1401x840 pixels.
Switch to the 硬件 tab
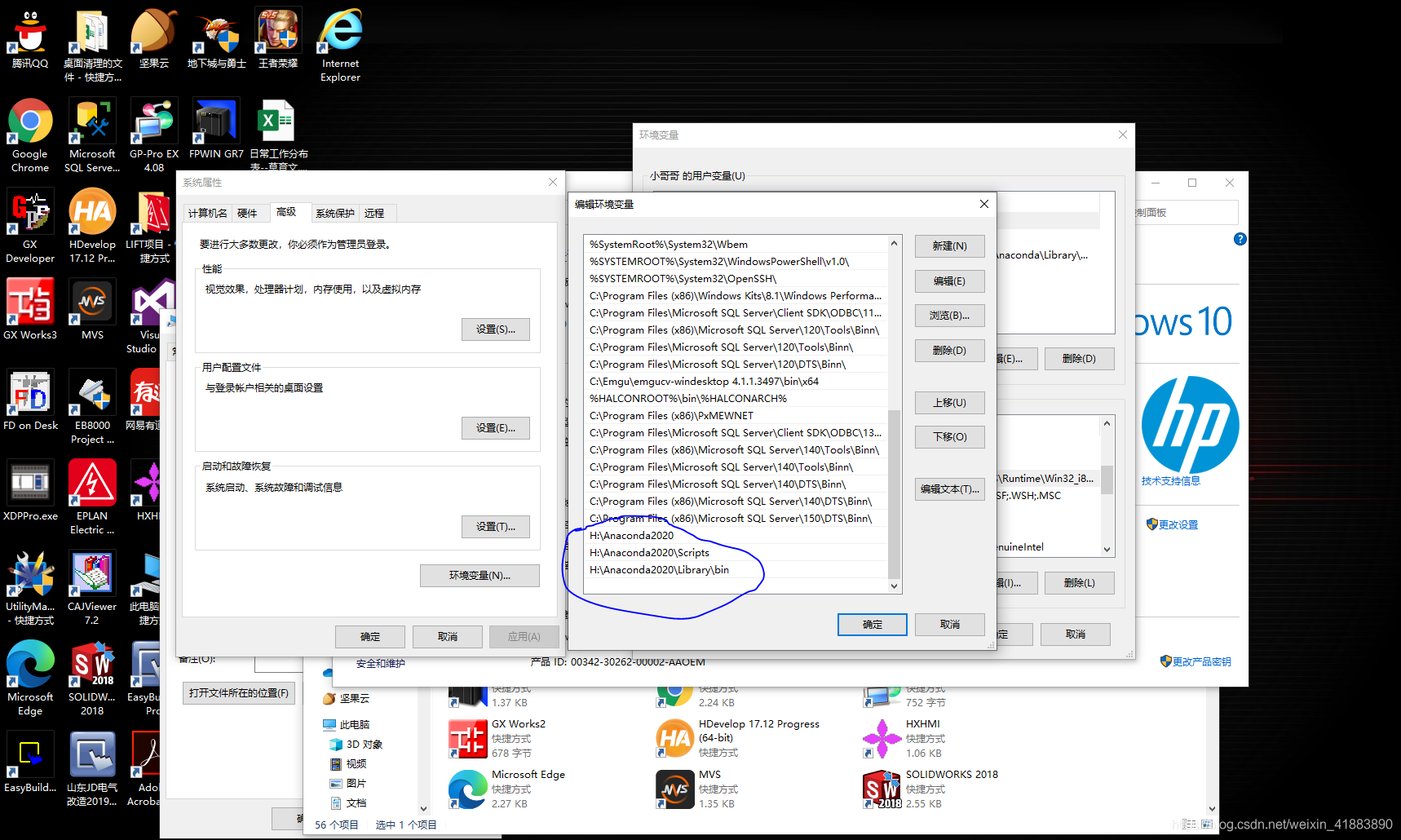[x=247, y=213]
